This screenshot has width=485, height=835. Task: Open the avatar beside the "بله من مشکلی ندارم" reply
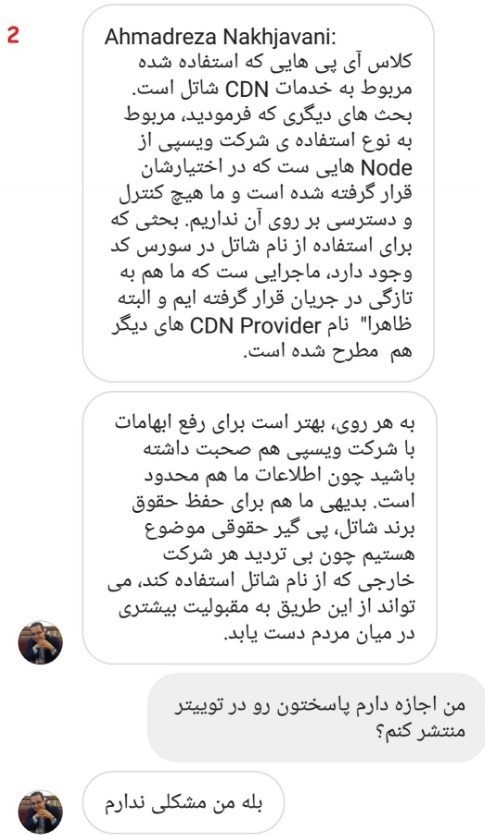pyautogui.click(x=40, y=811)
